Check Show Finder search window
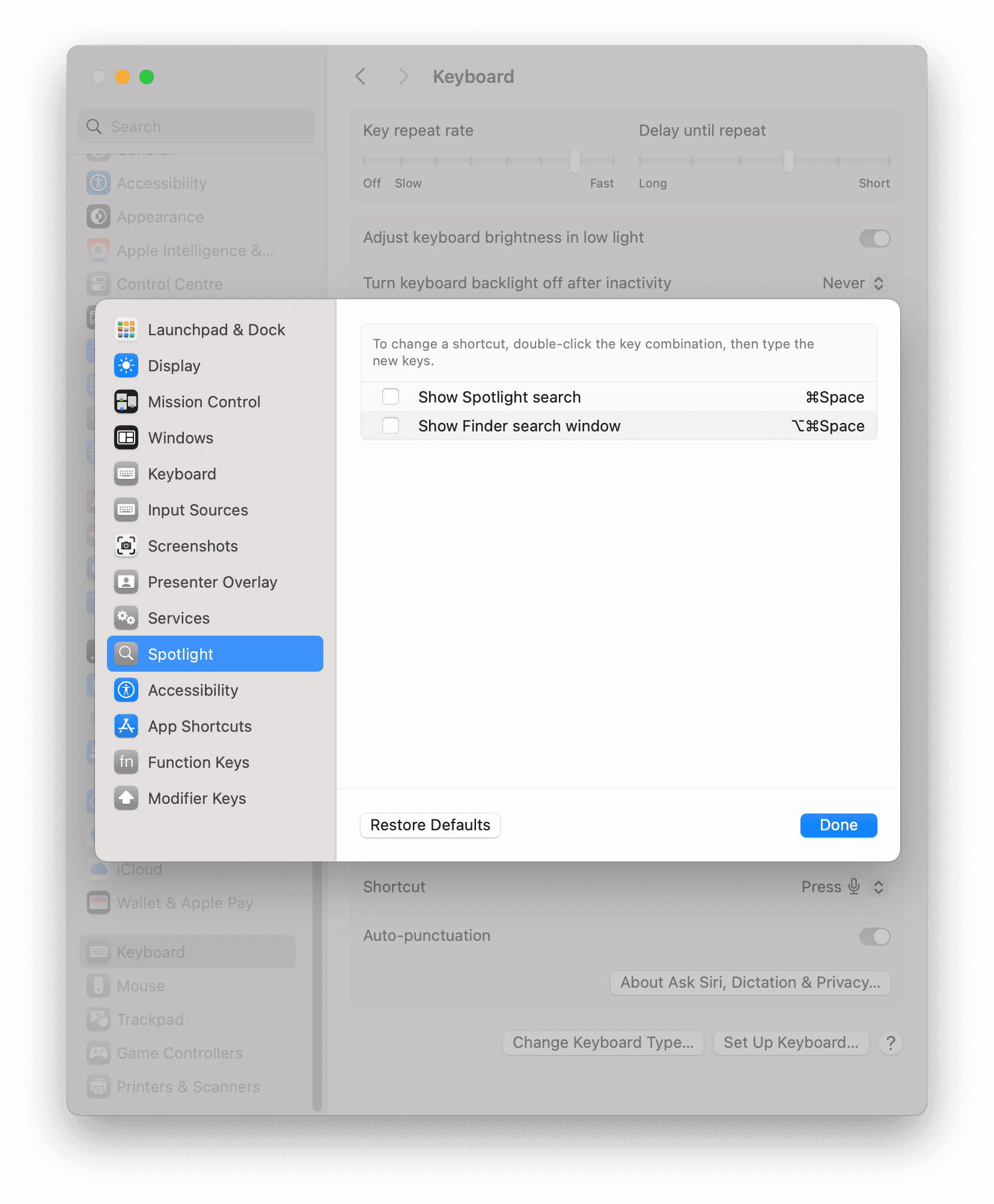 [391, 425]
